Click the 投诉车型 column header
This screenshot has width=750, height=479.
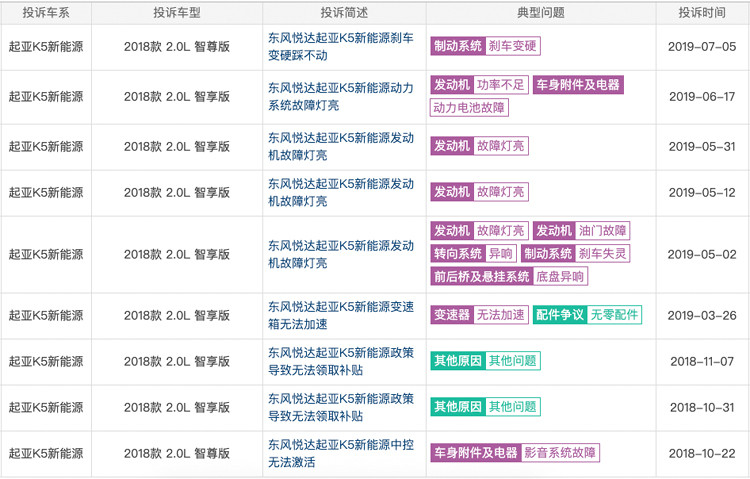tap(177, 13)
